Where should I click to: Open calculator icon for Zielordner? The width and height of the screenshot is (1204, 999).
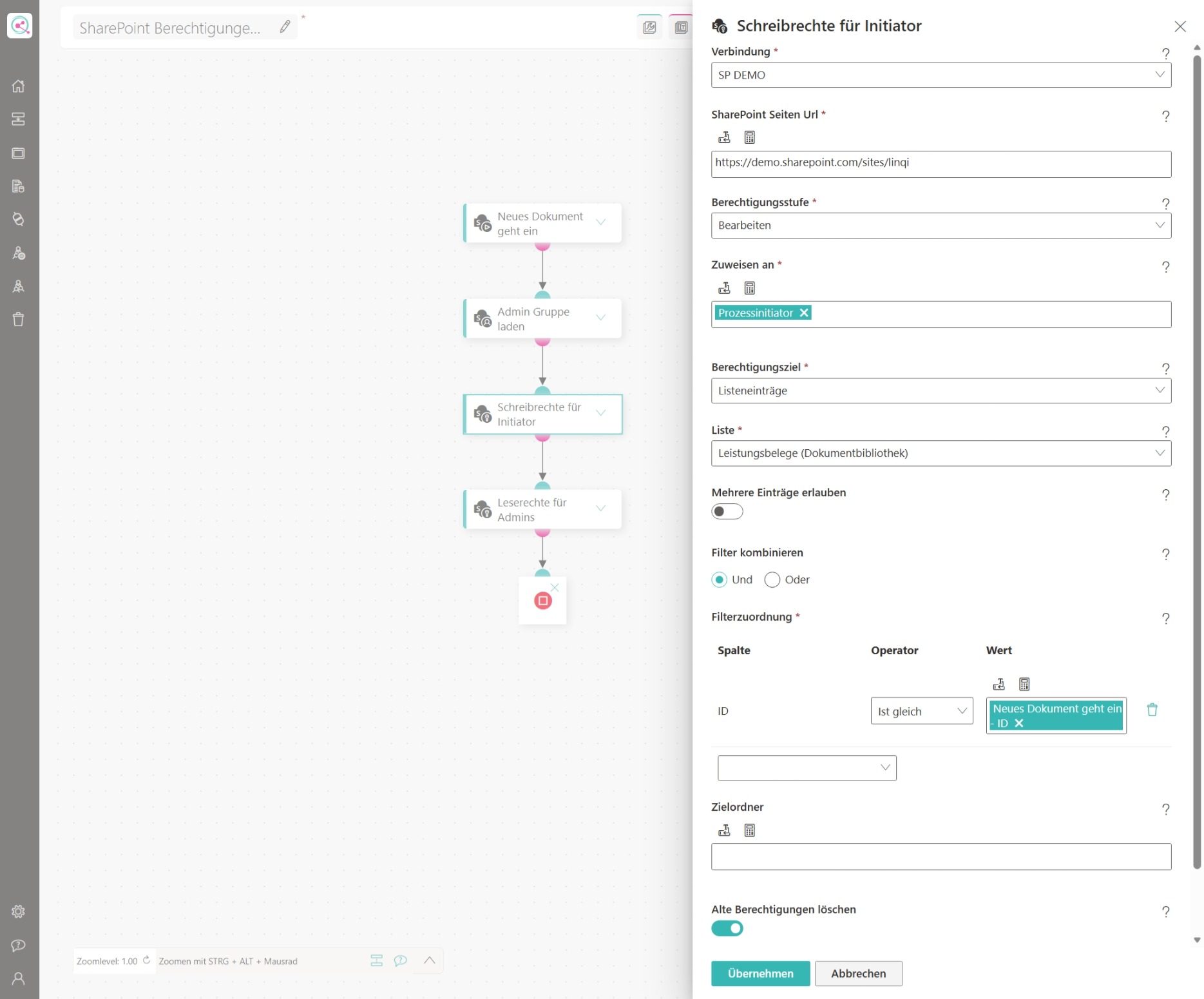[750, 830]
